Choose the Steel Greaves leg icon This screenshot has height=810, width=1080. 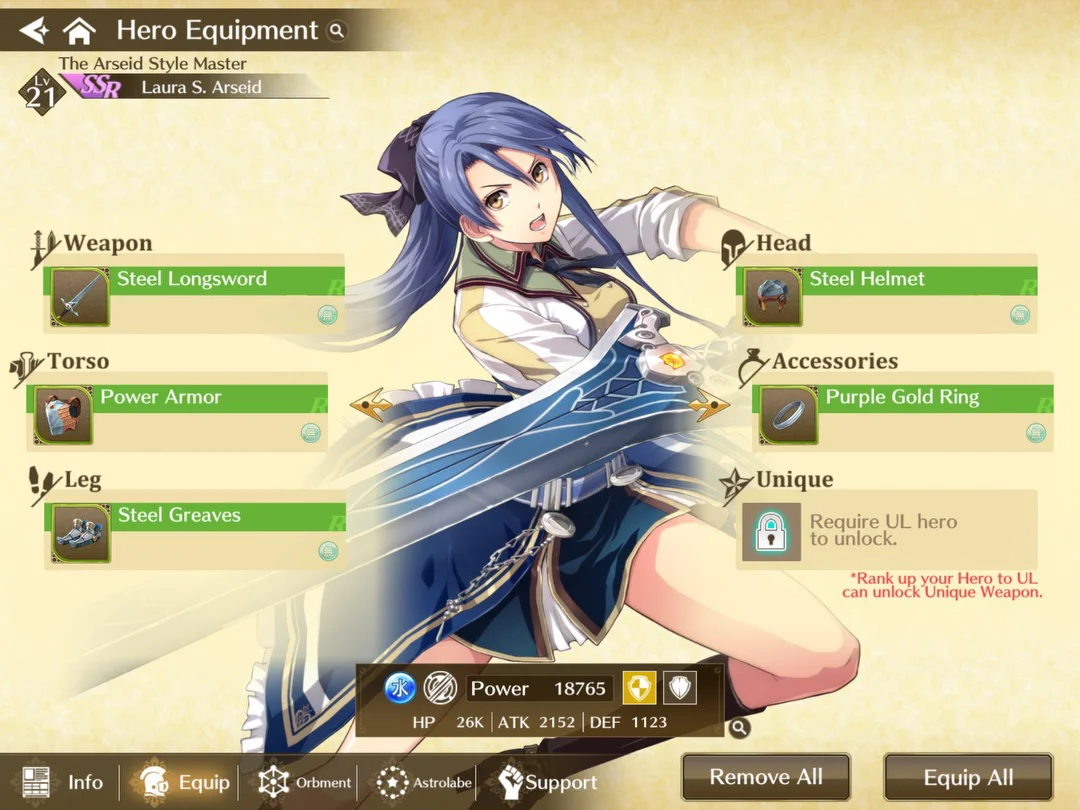click(x=81, y=534)
